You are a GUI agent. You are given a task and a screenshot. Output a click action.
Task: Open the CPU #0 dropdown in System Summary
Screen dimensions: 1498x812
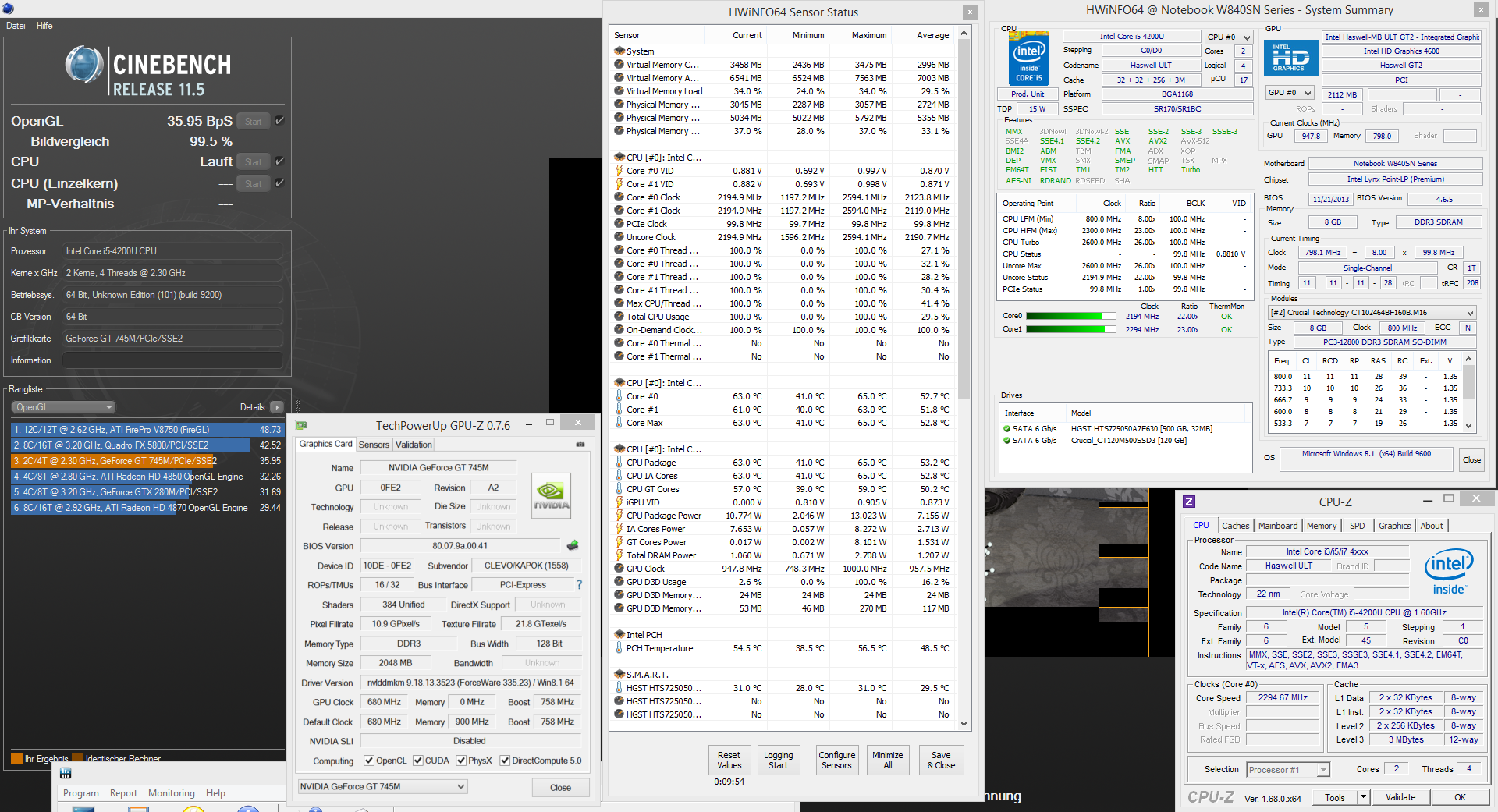(x=1229, y=37)
